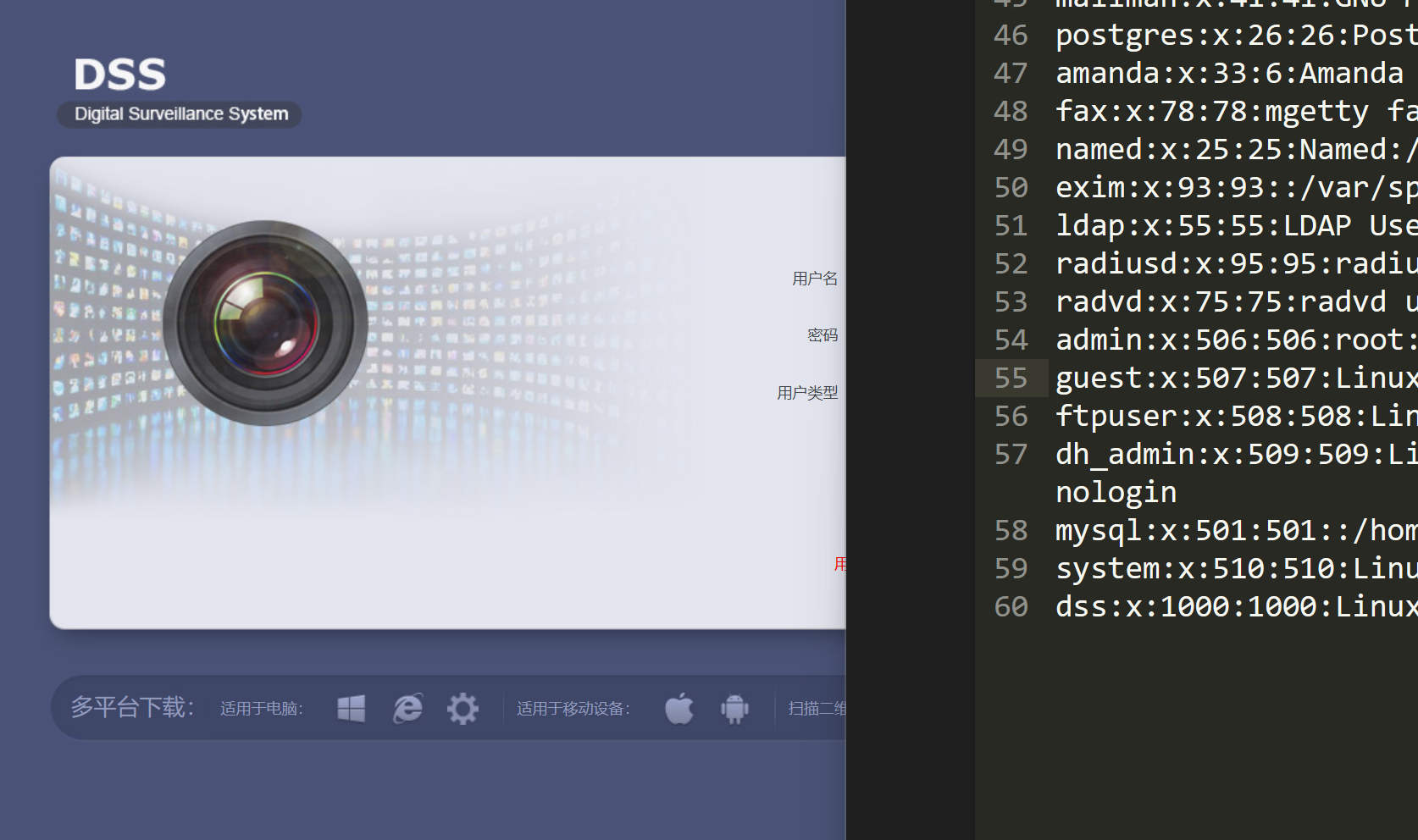The image size is (1418, 840).
Task: Click the DSS logo
Action: [119, 75]
